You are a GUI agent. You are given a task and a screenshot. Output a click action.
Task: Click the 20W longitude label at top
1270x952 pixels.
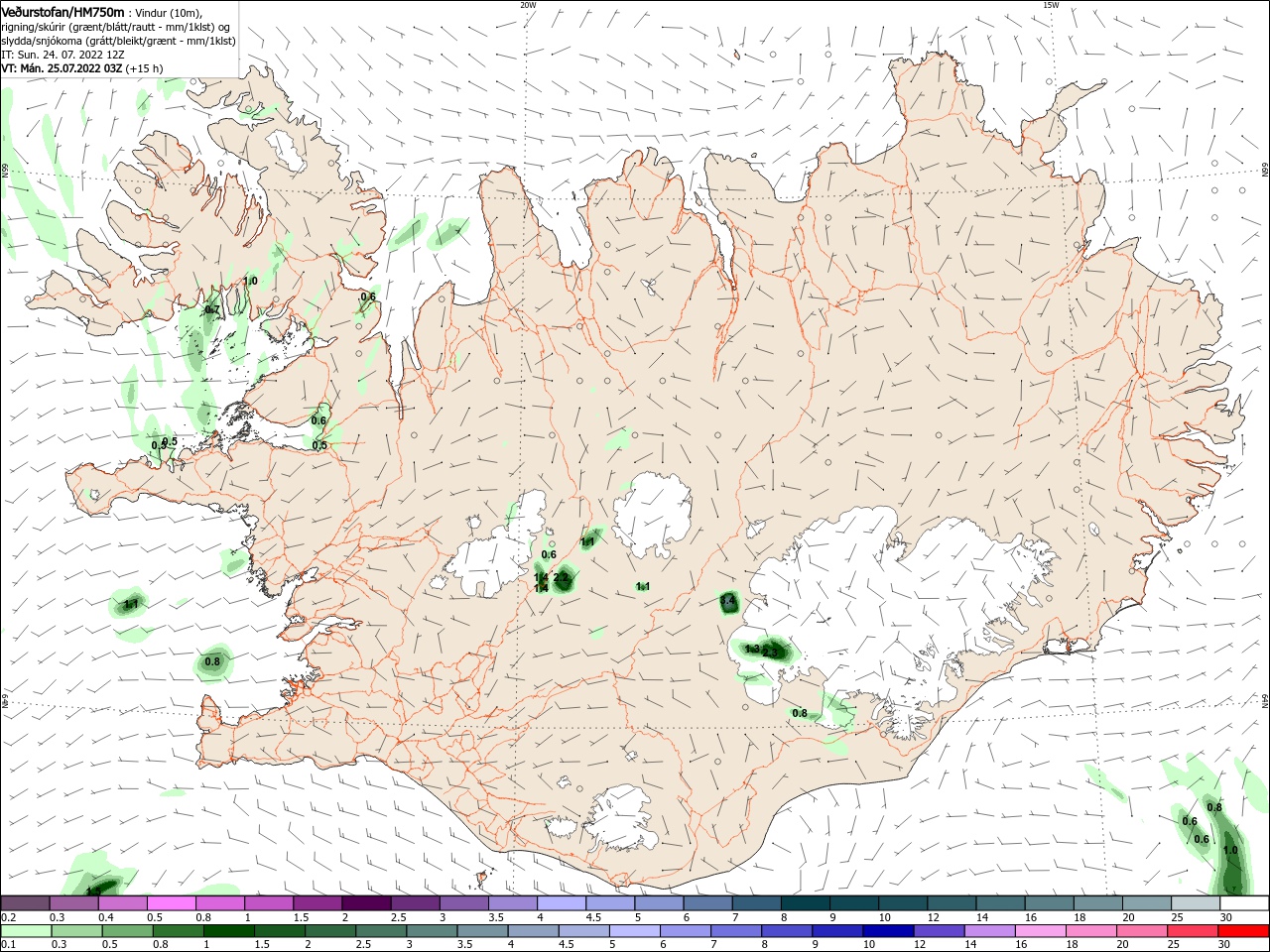(528, 5)
